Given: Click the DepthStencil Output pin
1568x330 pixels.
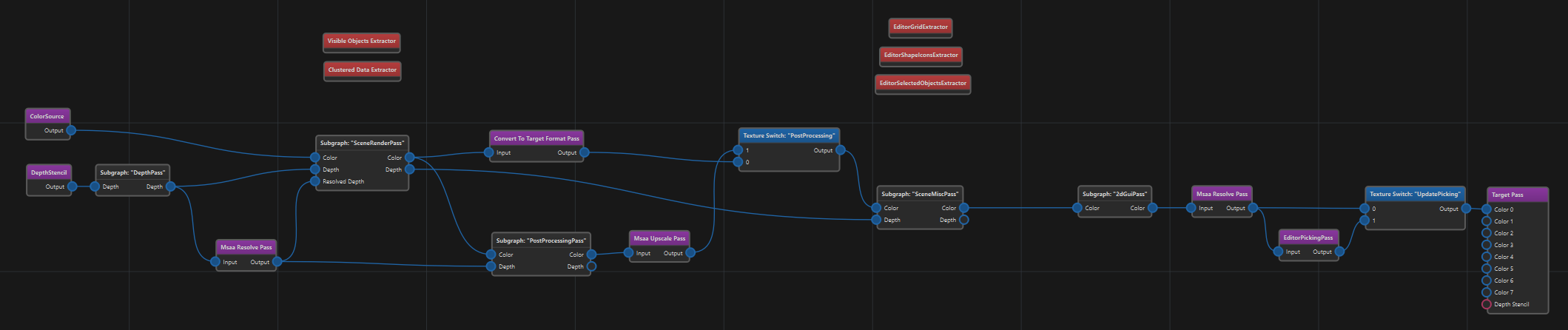Looking at the screenshot, I should point(73,186).
